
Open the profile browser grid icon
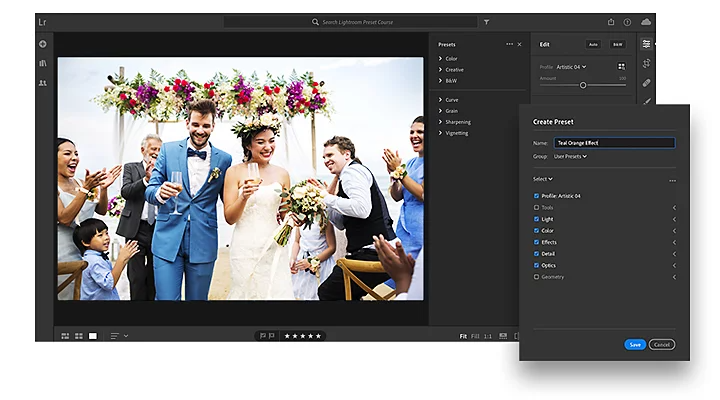coord(621,67)
